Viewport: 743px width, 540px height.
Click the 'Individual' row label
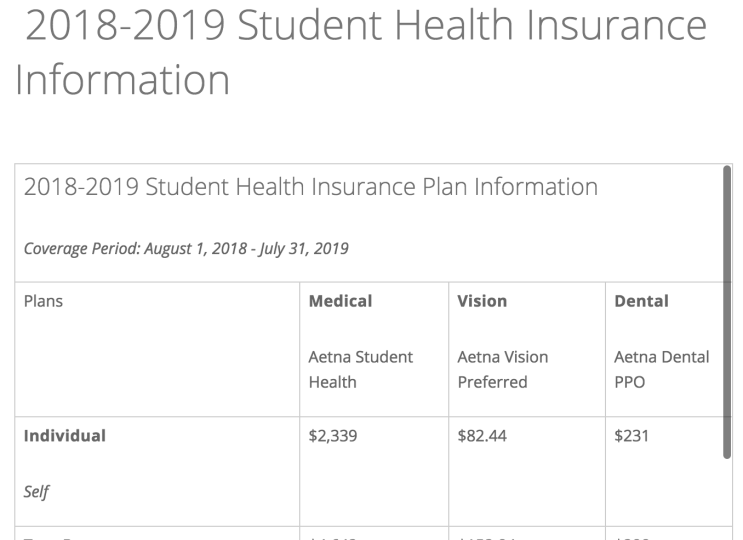65,437
